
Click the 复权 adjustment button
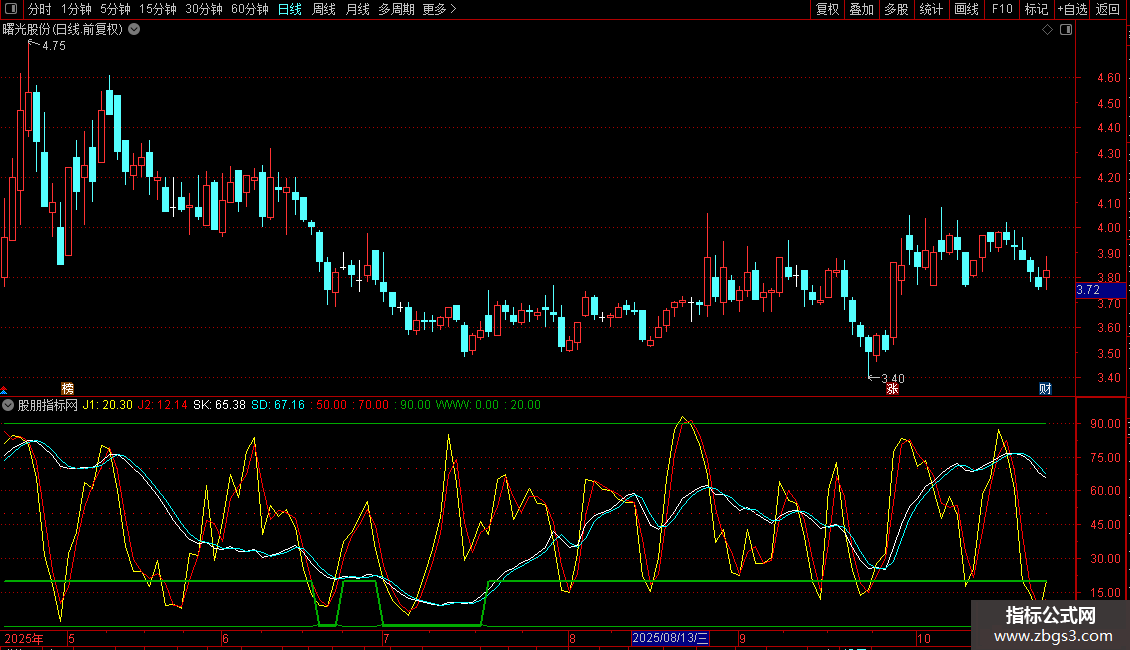click(828, 10)
